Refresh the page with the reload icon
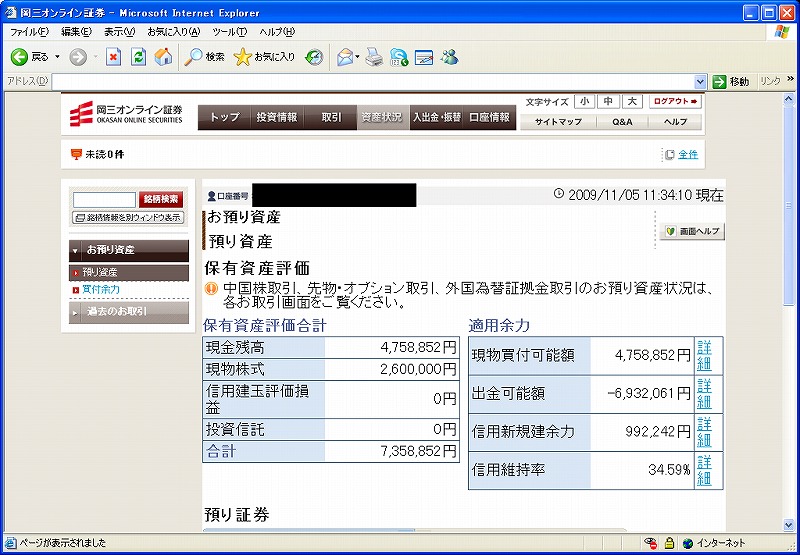This screenshot has height=555, width=800. point(138,57)
